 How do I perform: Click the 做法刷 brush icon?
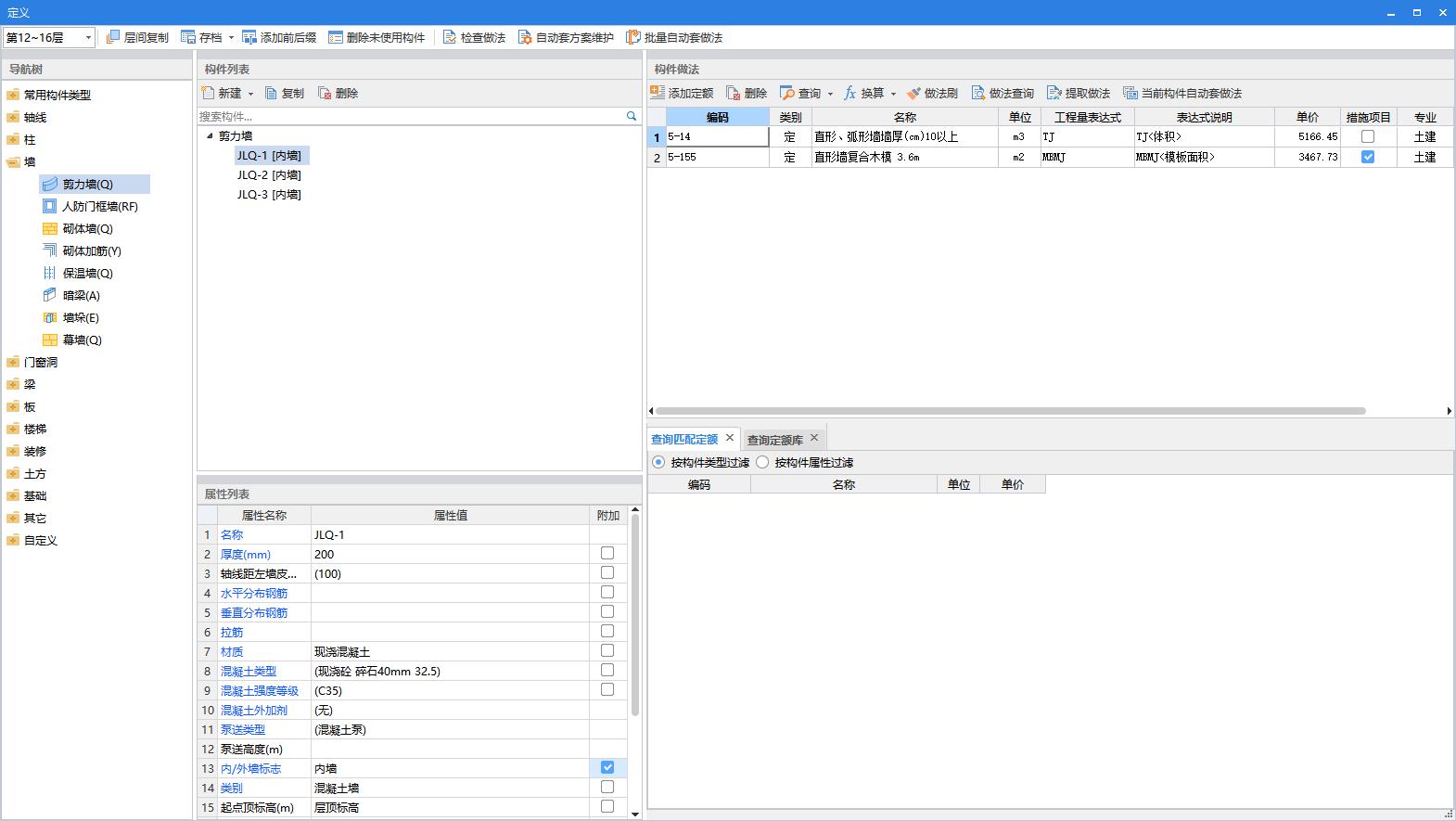coord(913,93)
